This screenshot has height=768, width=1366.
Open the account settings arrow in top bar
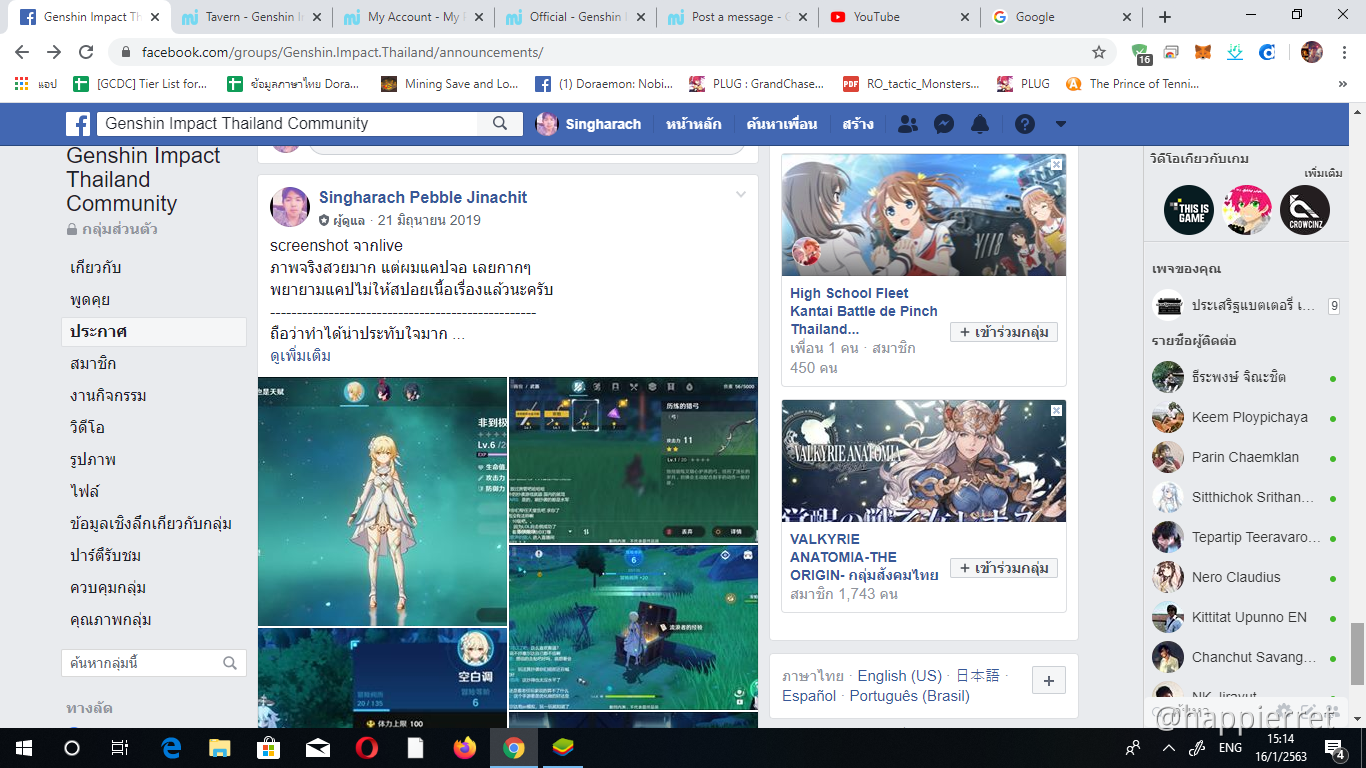(1059, 123)
